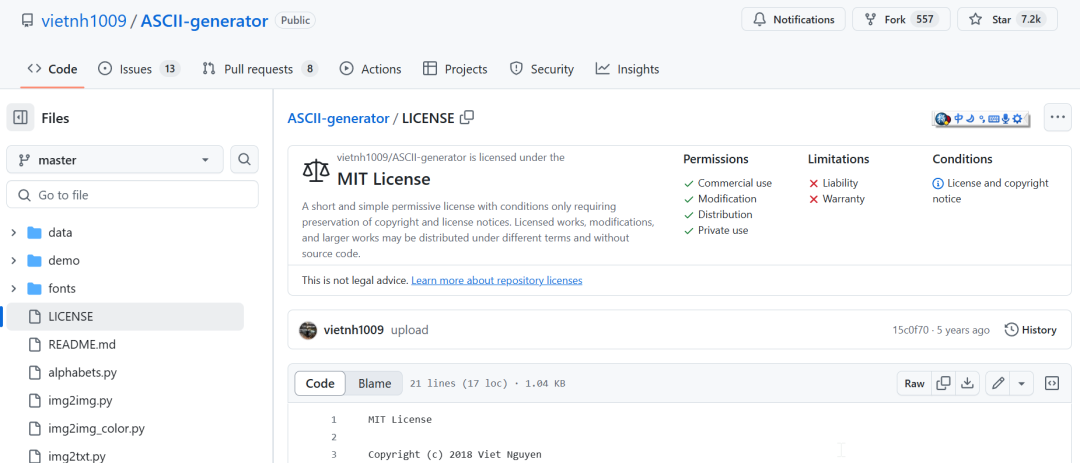Viewport: 1080px width, 463px height.
Task: Edit this file with pencil icon
Action: pos(997,383)
